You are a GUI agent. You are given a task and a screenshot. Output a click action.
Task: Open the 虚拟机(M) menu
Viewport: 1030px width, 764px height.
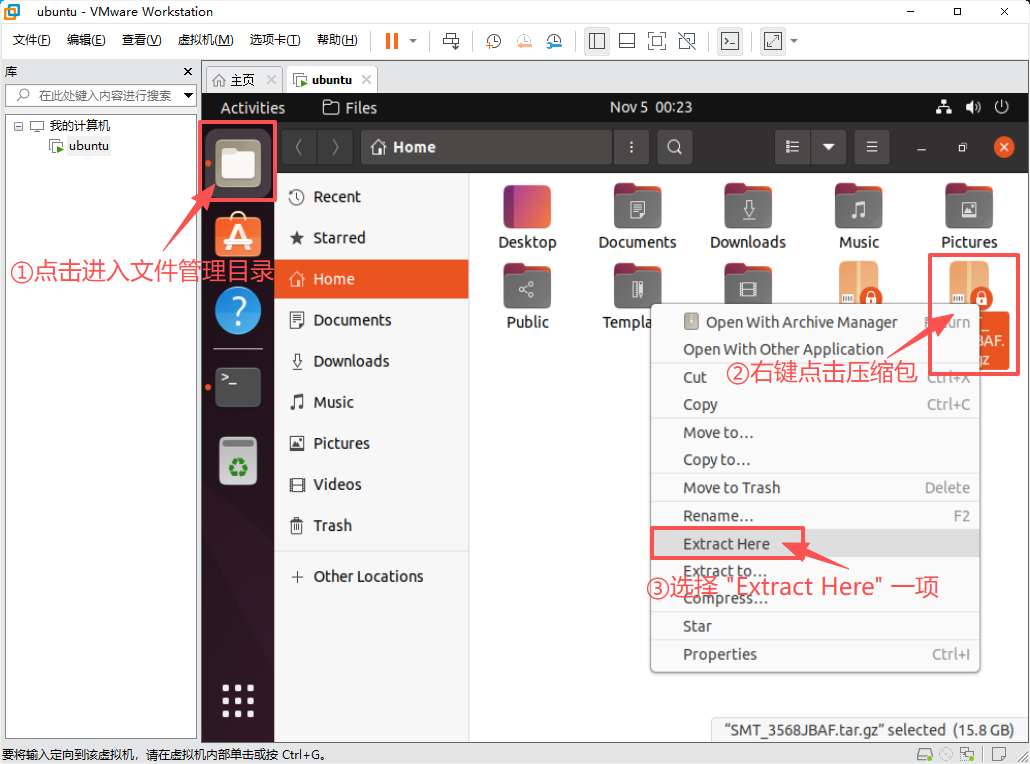click(x=205, y=40)
